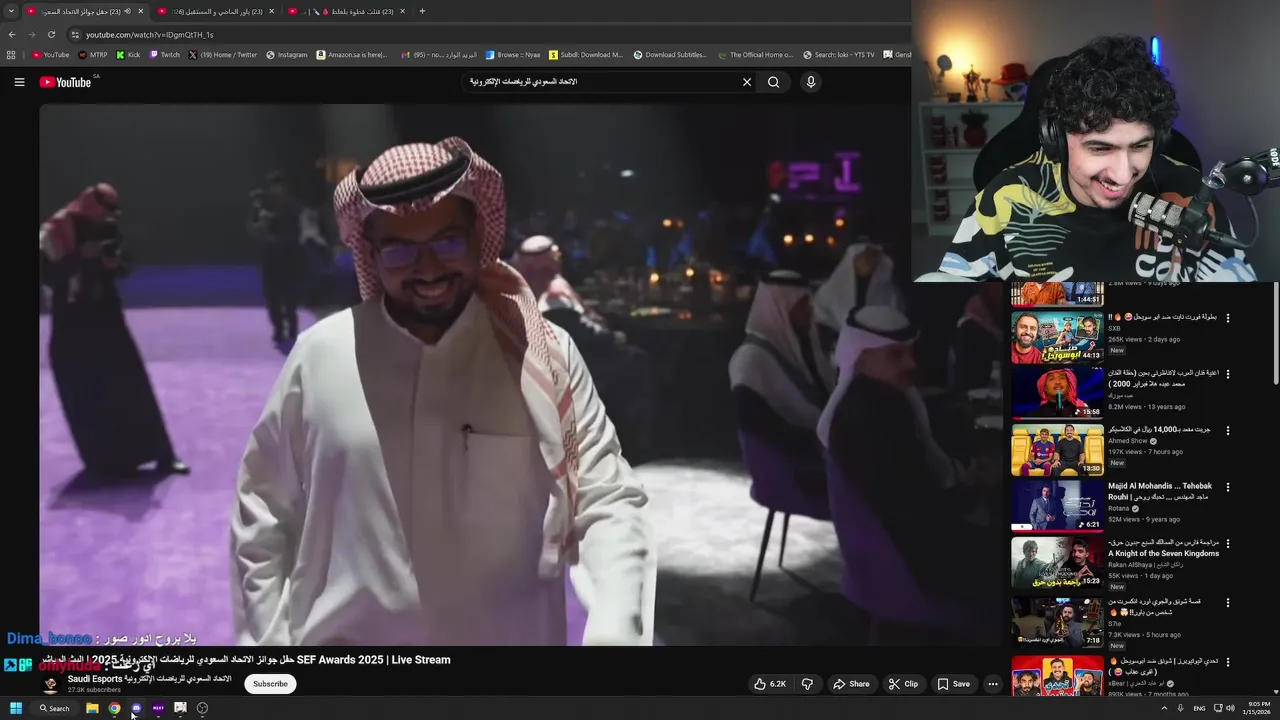Click the address bar URL
1280x720 pixels.
[x=149, y=35]
